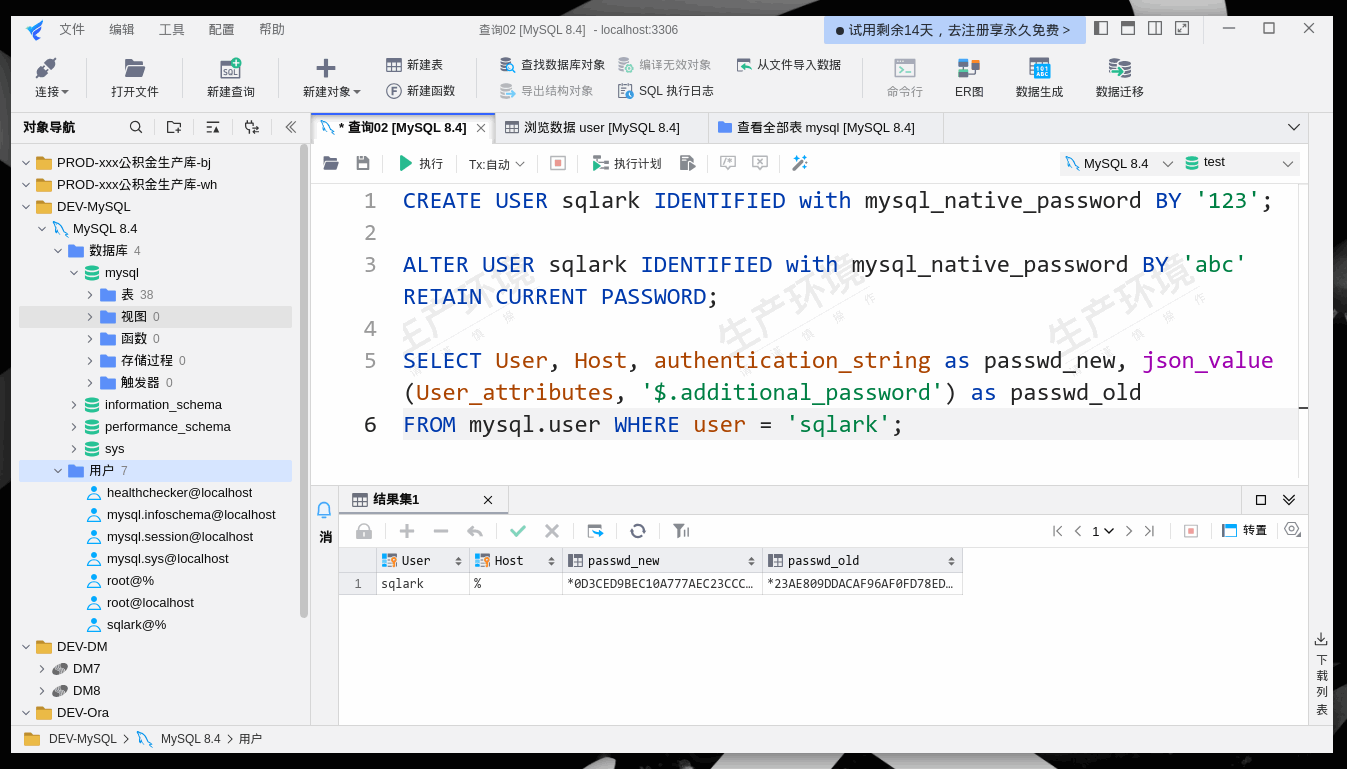Execute the query with the 执行 button
The height and width of the screenshot is (769, 1347).
coord(421,163)
